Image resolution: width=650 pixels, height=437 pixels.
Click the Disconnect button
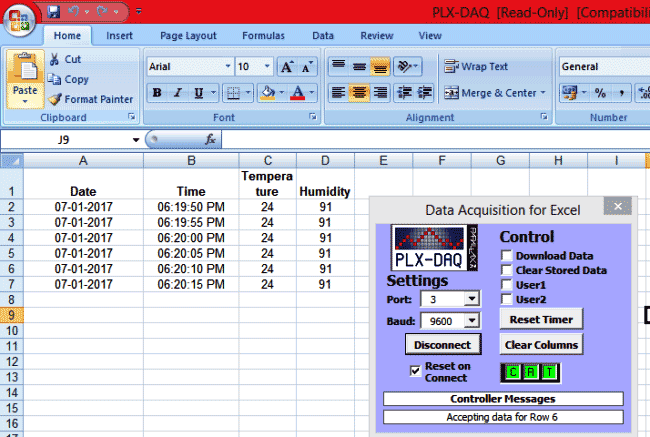pyautogui.click(x=443, y=345)
